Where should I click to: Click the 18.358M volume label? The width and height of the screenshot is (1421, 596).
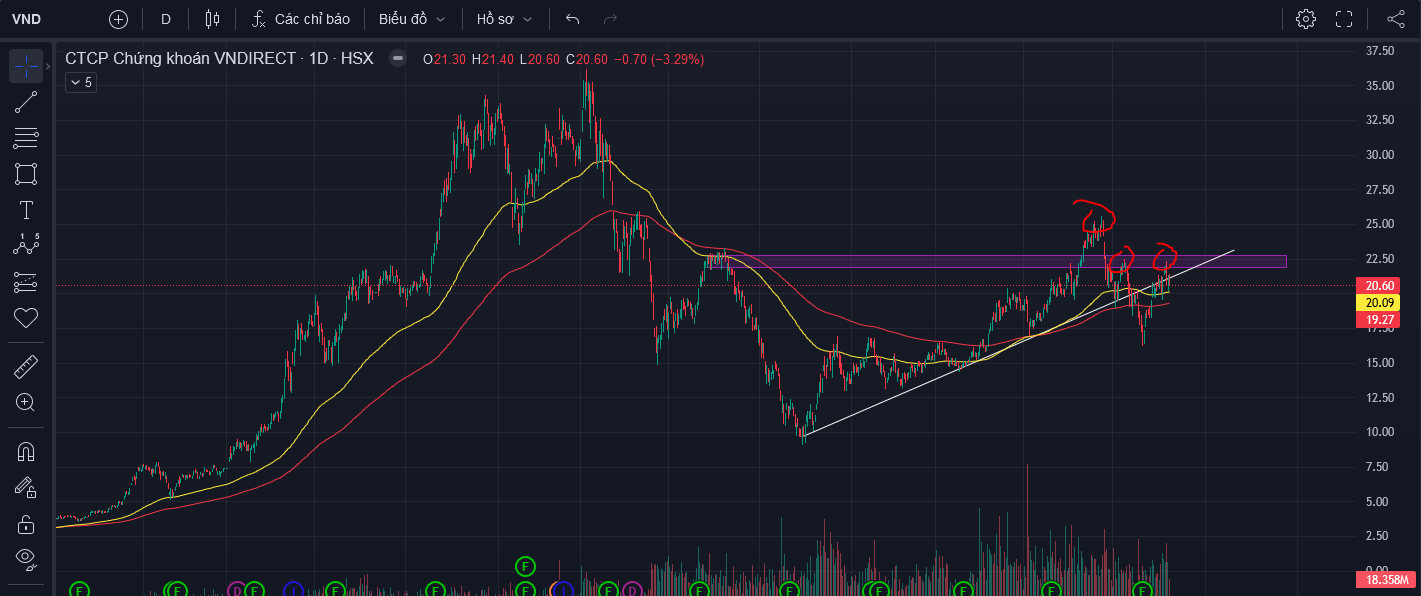[1384, 580]
